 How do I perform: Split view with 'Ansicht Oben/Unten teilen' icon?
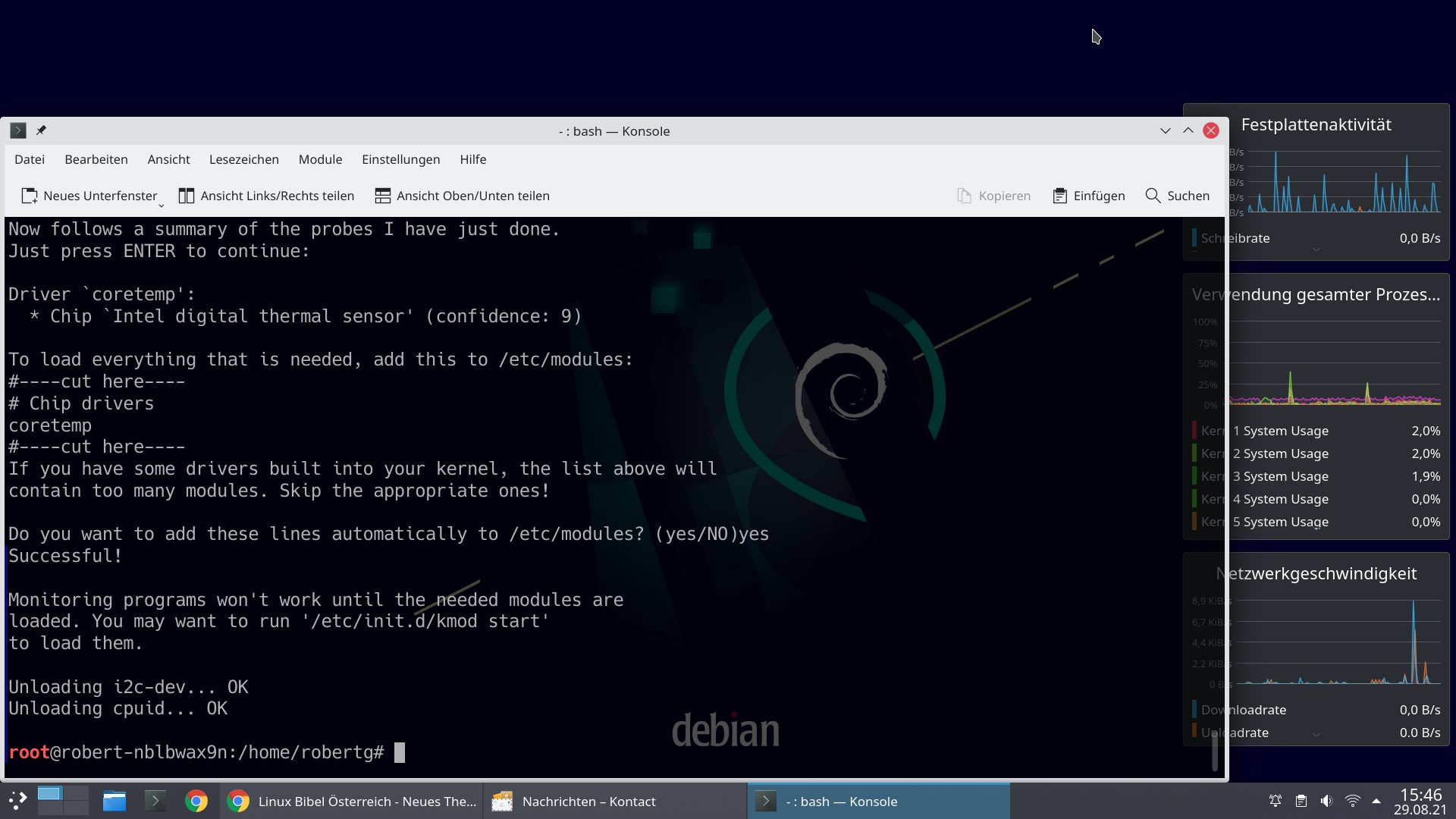coord(383,195)
